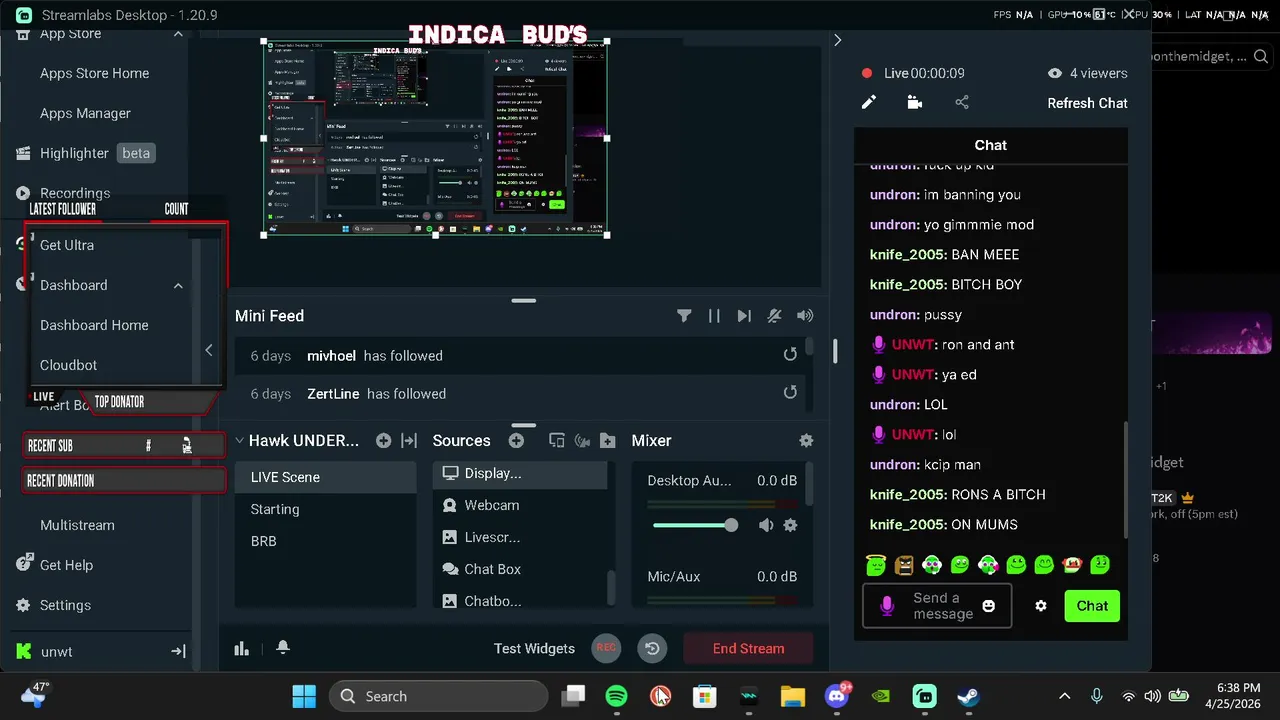The height and width of the screenshot is (720, 1280).
Task: Toggle the replay buffer button
Action: pyautogui.click(x=652, y=648)
